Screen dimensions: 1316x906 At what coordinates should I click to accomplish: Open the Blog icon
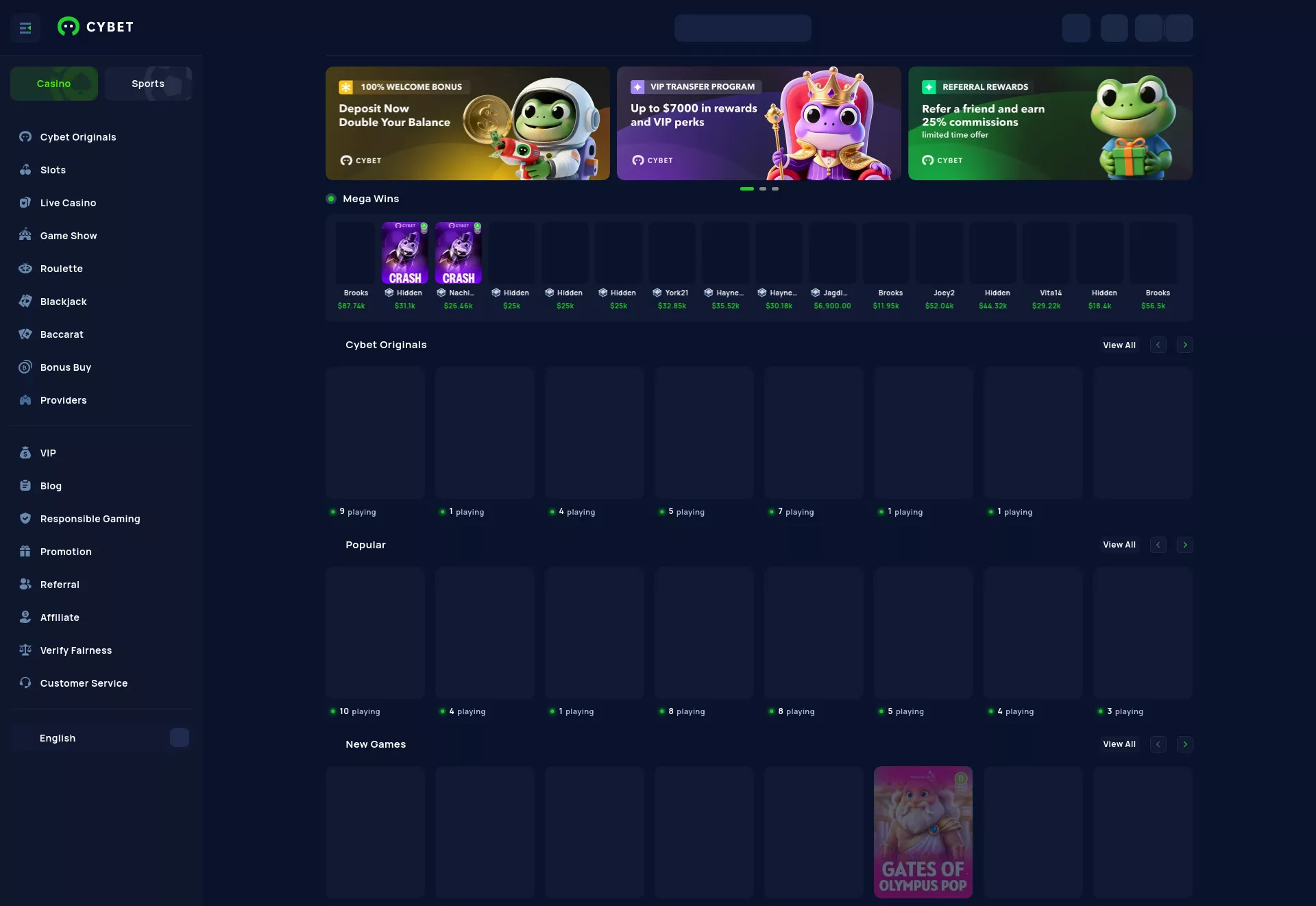click(25, 485)
